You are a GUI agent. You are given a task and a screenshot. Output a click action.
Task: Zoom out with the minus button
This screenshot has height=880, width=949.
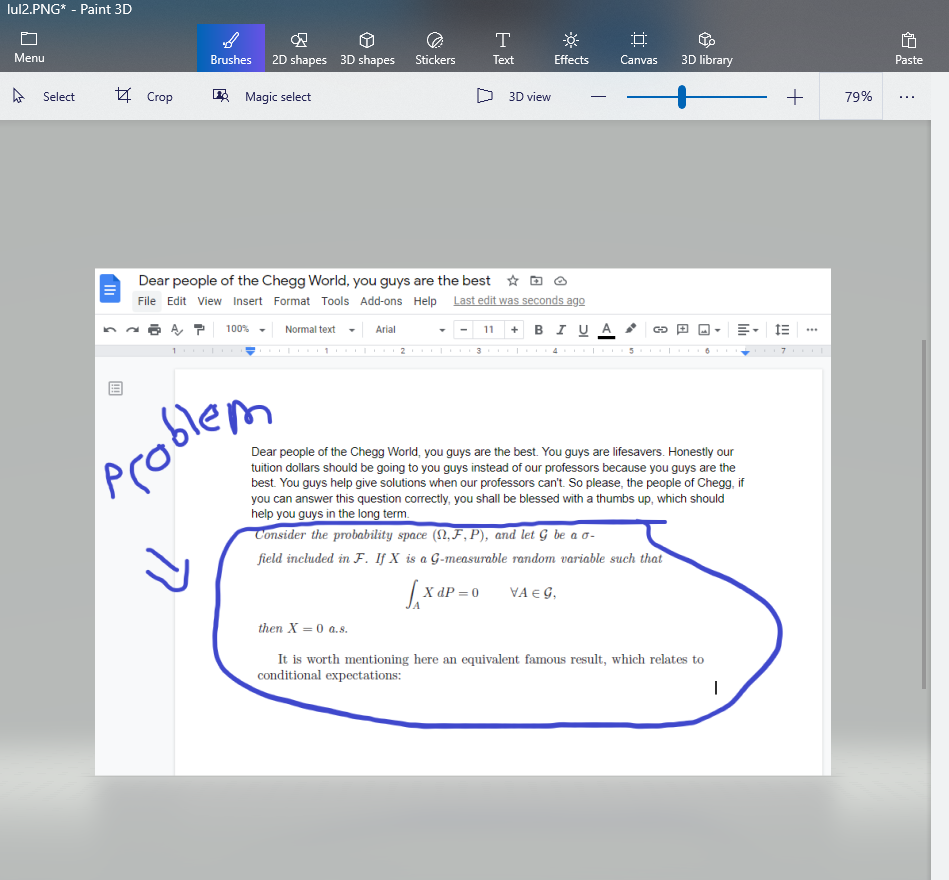(598, 97)
